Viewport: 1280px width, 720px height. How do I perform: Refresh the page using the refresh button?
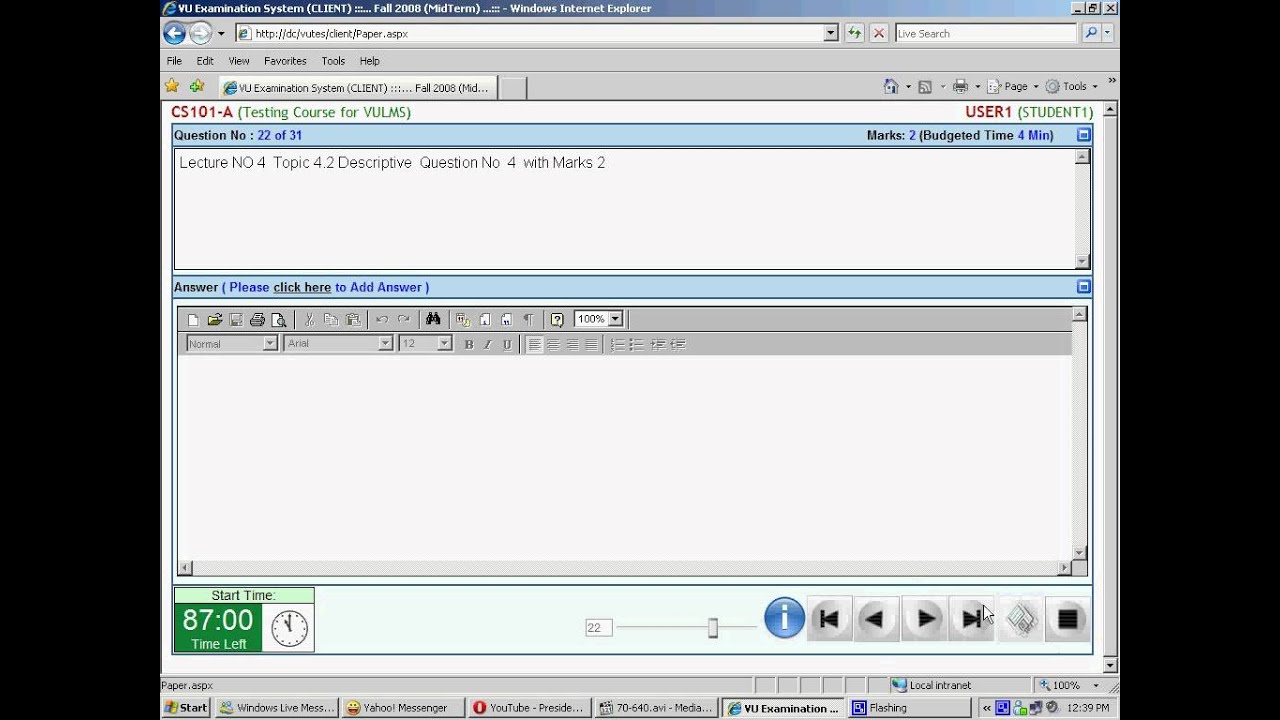[854, 33]
